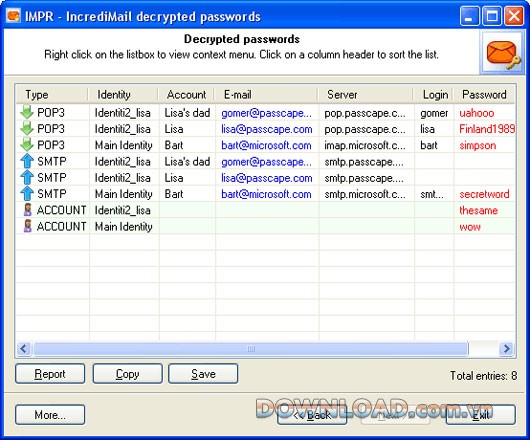The height and width of the screenshot is (440, 530).
Task: Click the horizontal scrollbar left arrow
Action: [24, 348]
